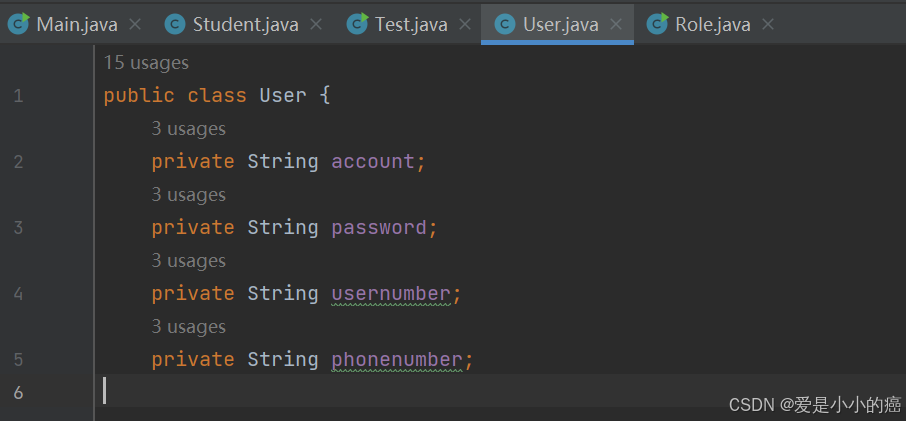The width and height of the screenshot is (906, 421).
Task: Show usages hint above the password field
Action: (188, 195)
